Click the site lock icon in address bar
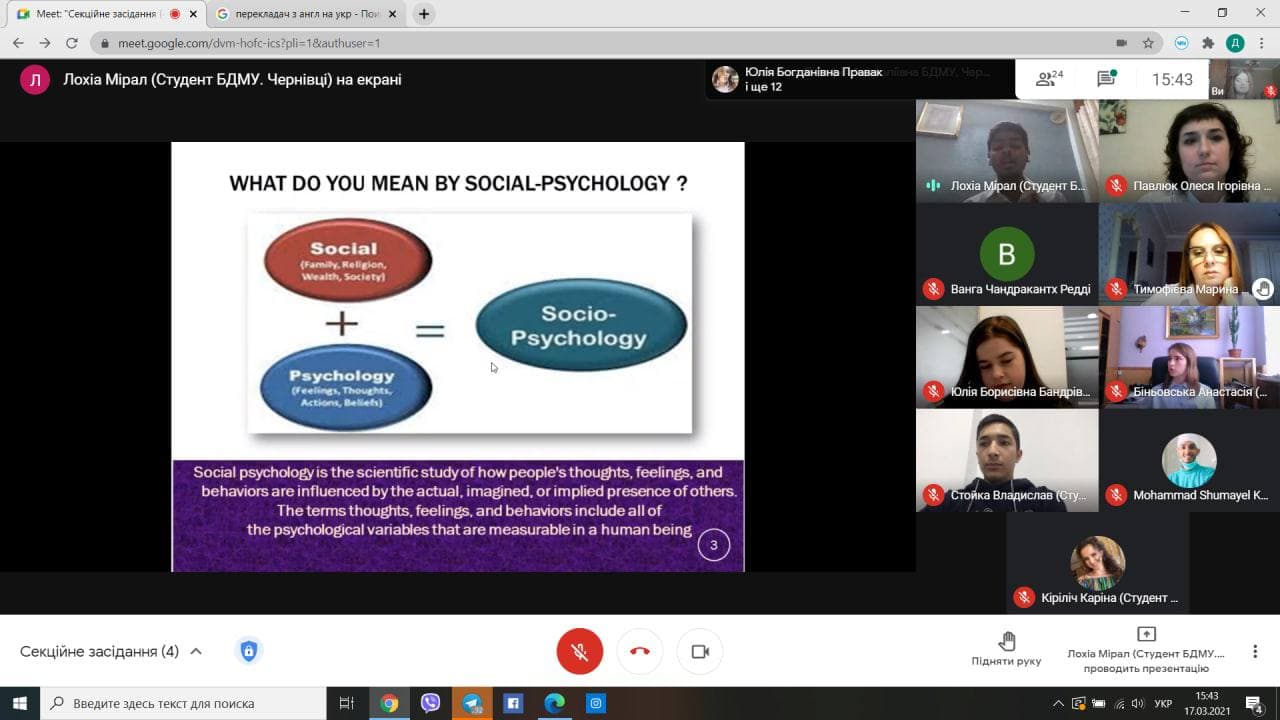 tap(105, 43)
